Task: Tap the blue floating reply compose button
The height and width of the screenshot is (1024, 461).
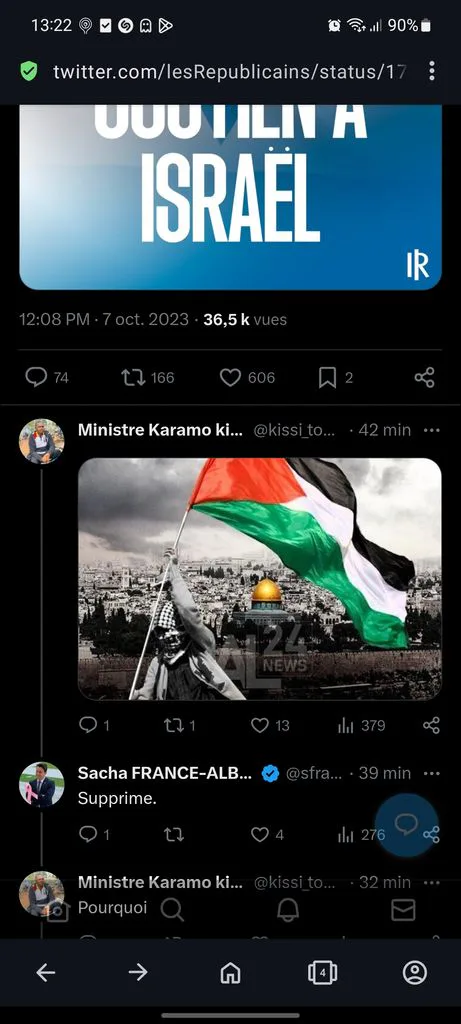Action: (407, 824)
